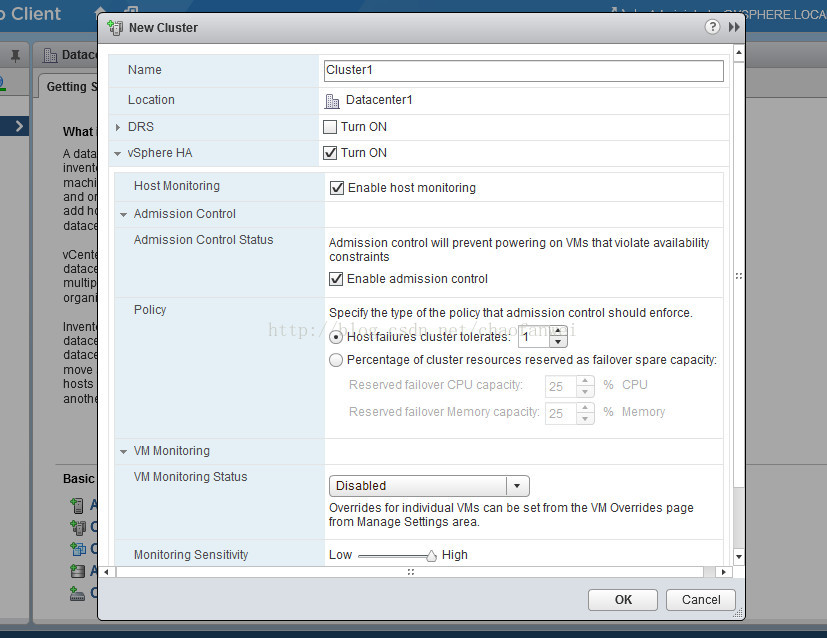The width and height of the screenshot is (827, 638).
Task: Click OK to create cluster
Action: point(623,600)
